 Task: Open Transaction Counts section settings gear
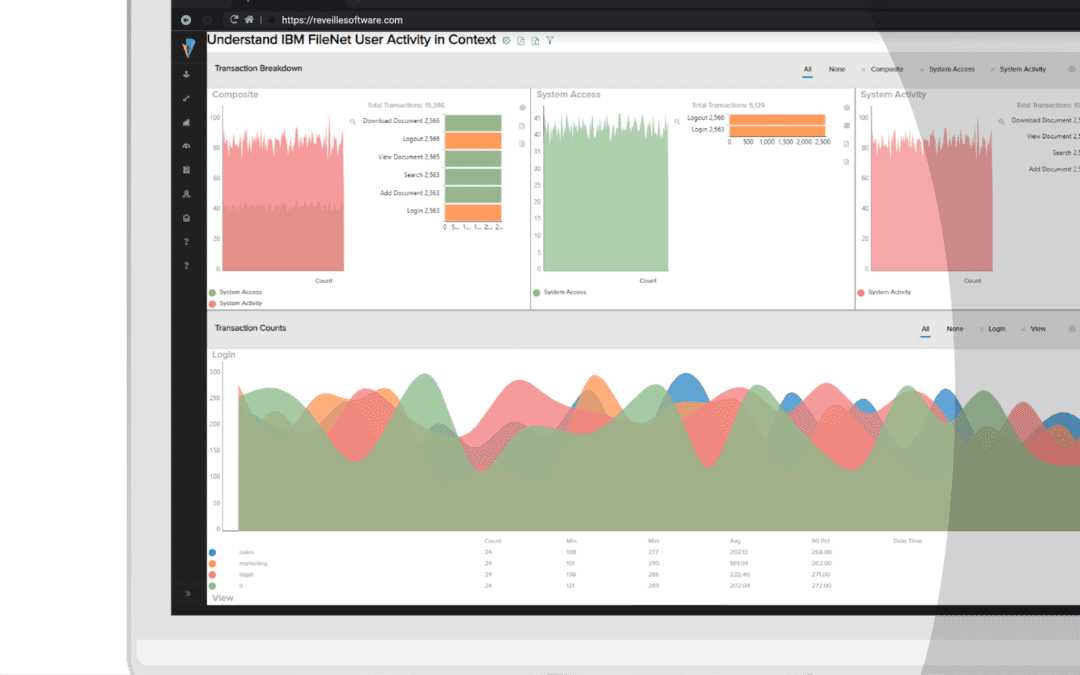pyautogui.click(x=1072, y=329)
